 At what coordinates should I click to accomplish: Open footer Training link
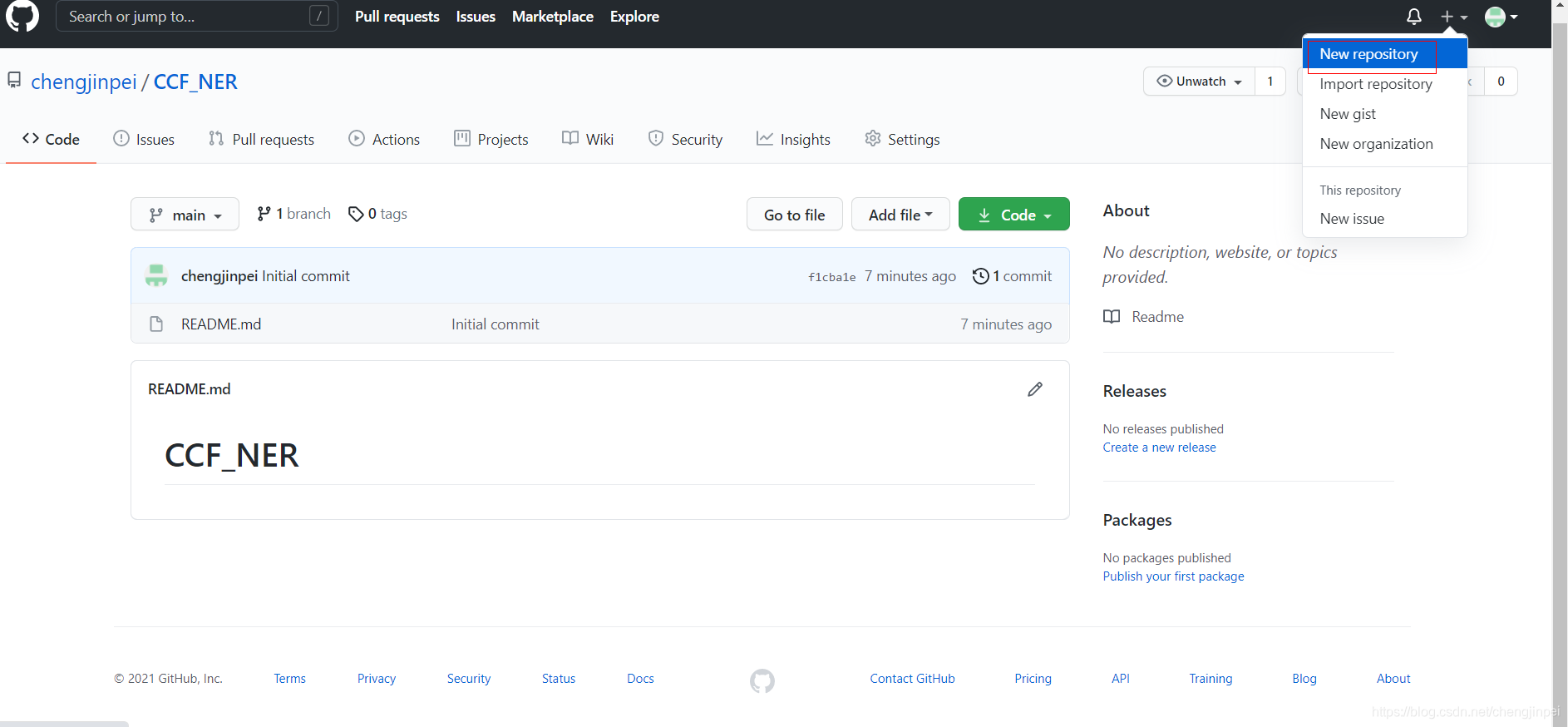point(1211,679)
